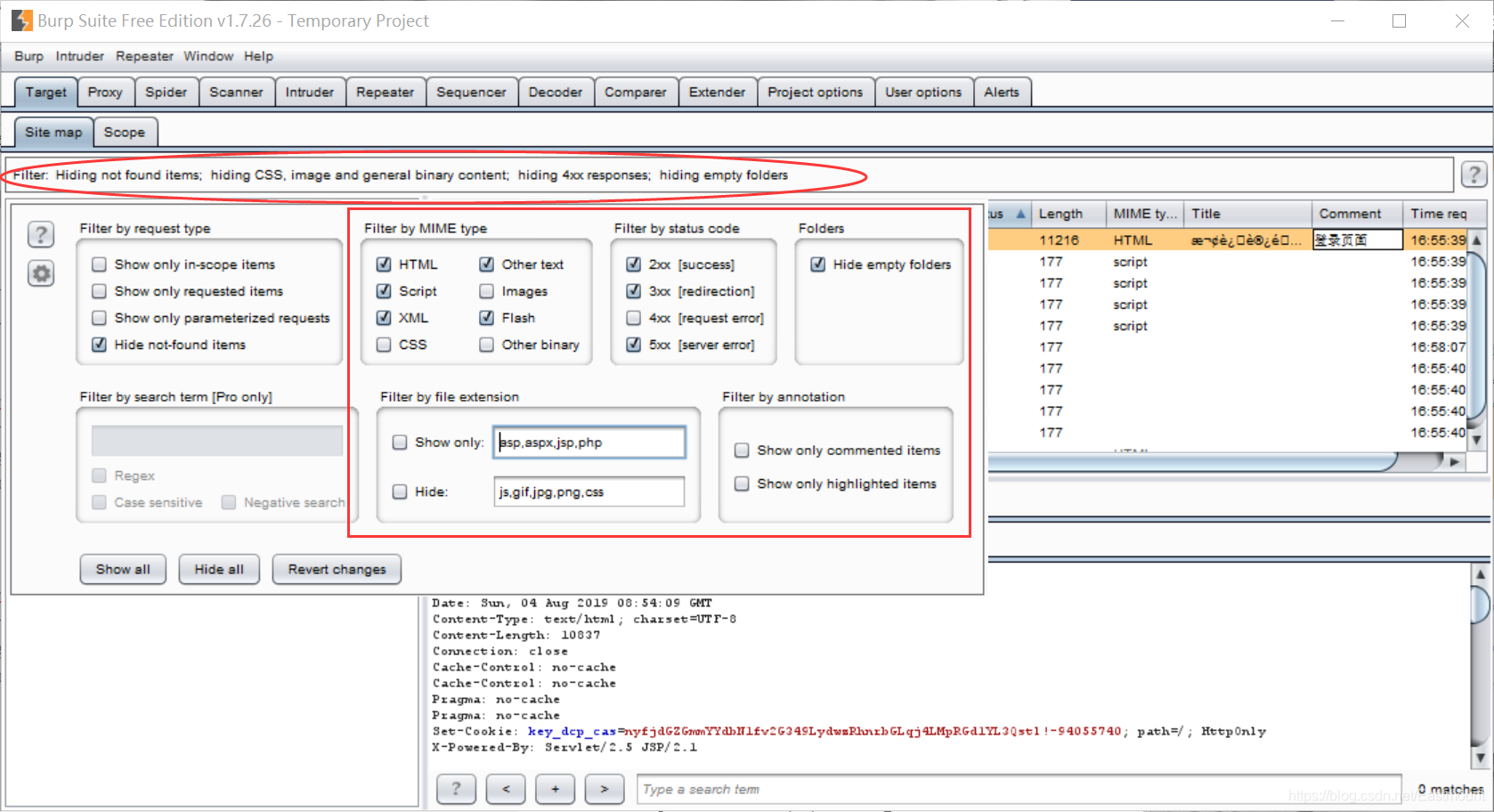This screenshot has width=1494, height=812.
Task: Uncheck the Flash MIME type
Action: 487,318
